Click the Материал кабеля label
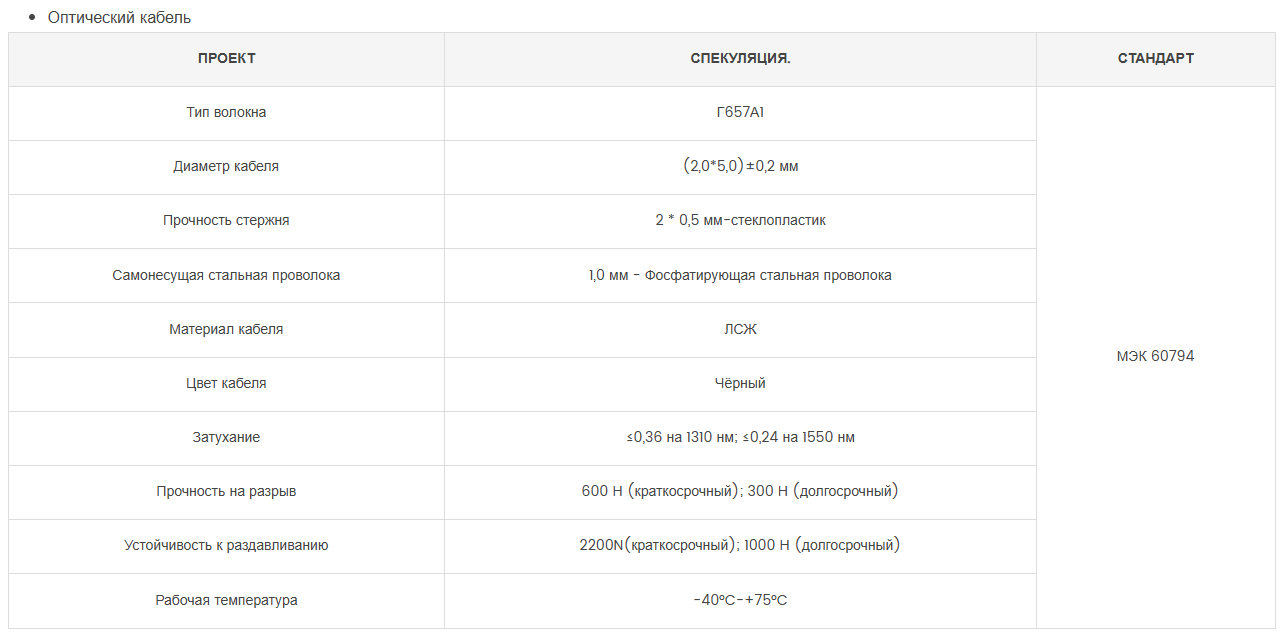 pyautogui.click(x=226, y=329)
